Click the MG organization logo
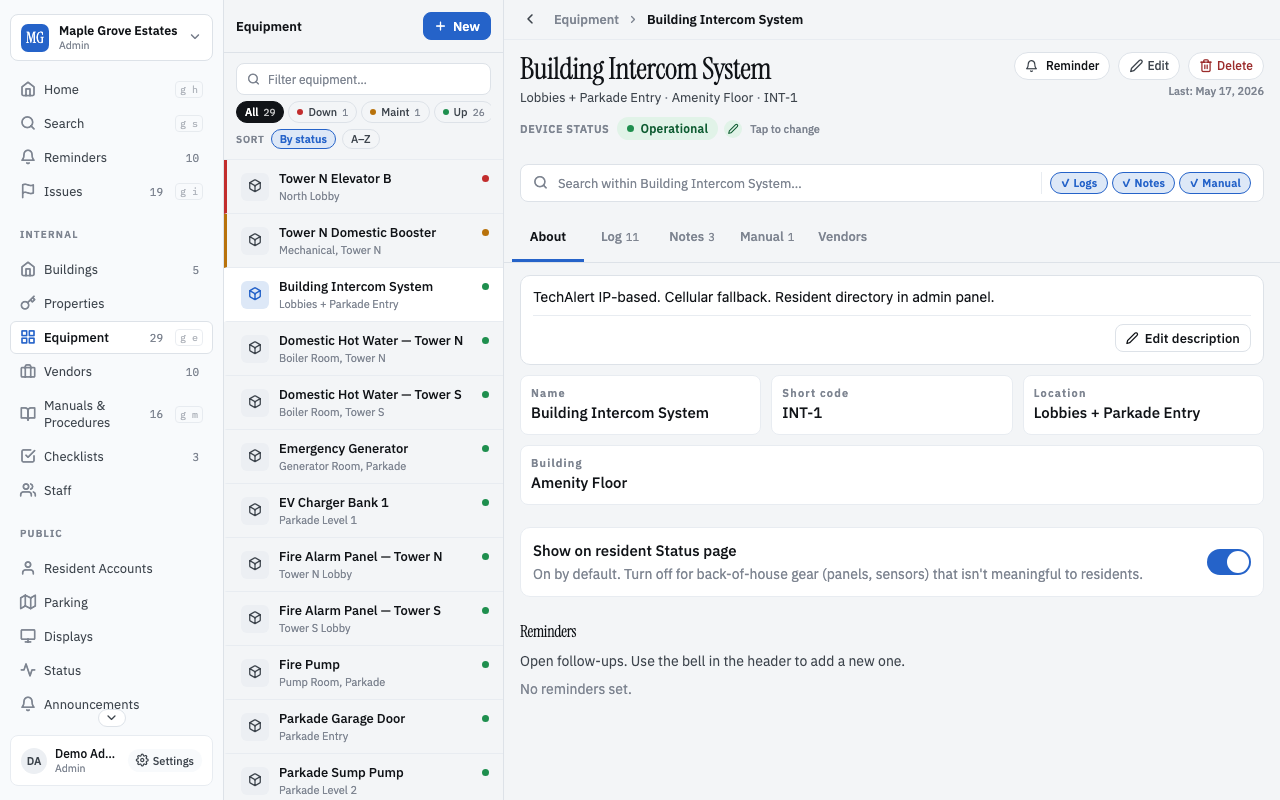The height and width of the screenshot is (800, 1280). tap(35, 38)
